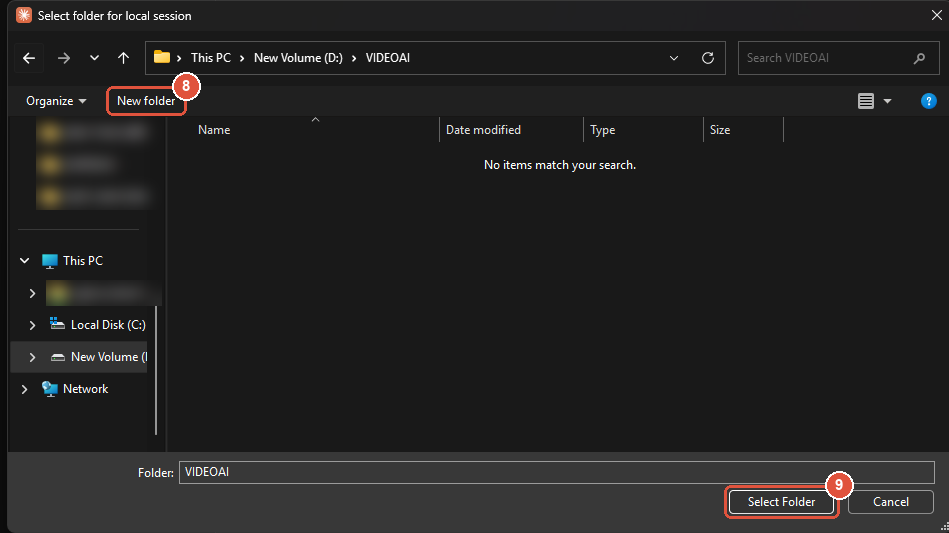Select 'VIDEOAI' in the address breadcrumb
949x533 pixels.
coord(387,58)
